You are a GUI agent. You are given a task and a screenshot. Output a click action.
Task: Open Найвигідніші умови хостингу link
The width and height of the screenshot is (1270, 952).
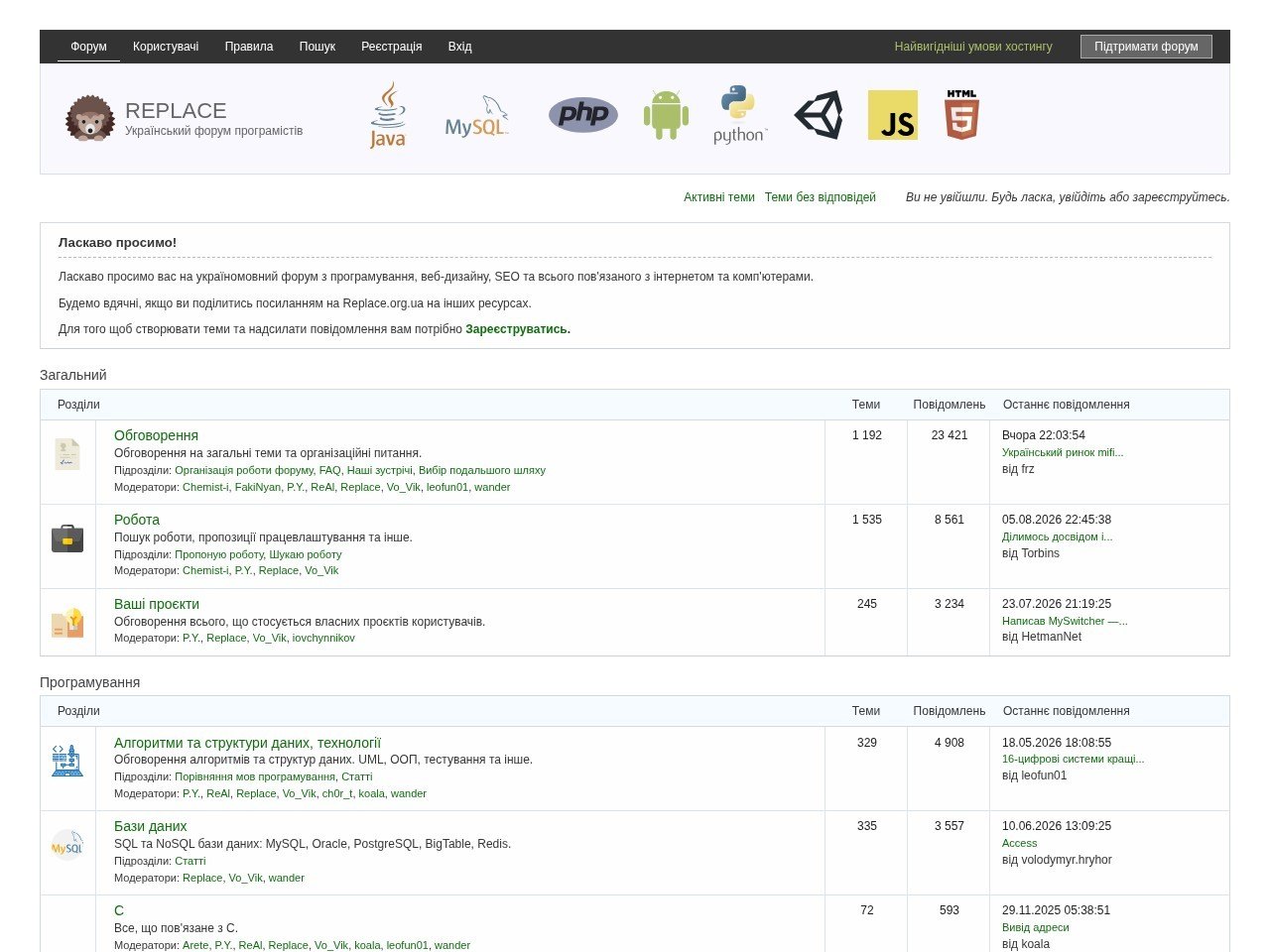(973, 47)
